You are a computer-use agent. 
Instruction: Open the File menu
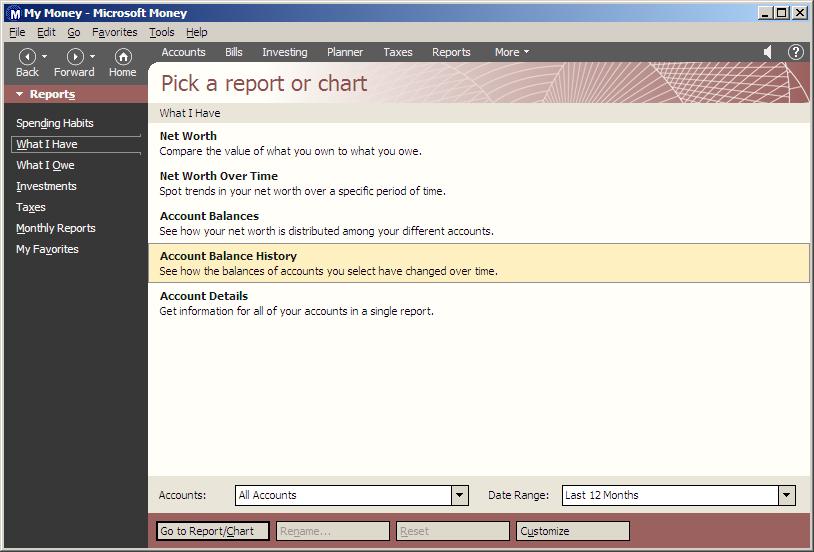(x=17, y=32)
